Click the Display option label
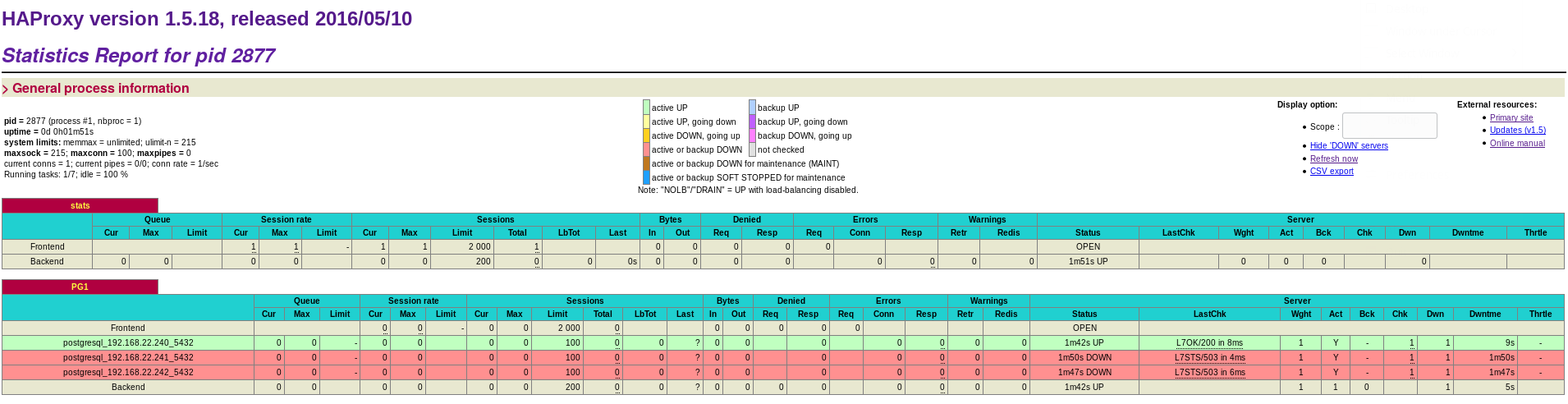The height and width of the screenshot is (404, 1568). coord(1307,105)
